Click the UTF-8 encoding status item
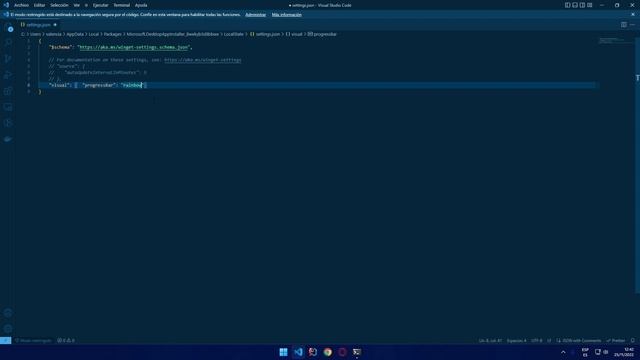Viewport: 640px width, 360px height. click(x=537, y=340)
